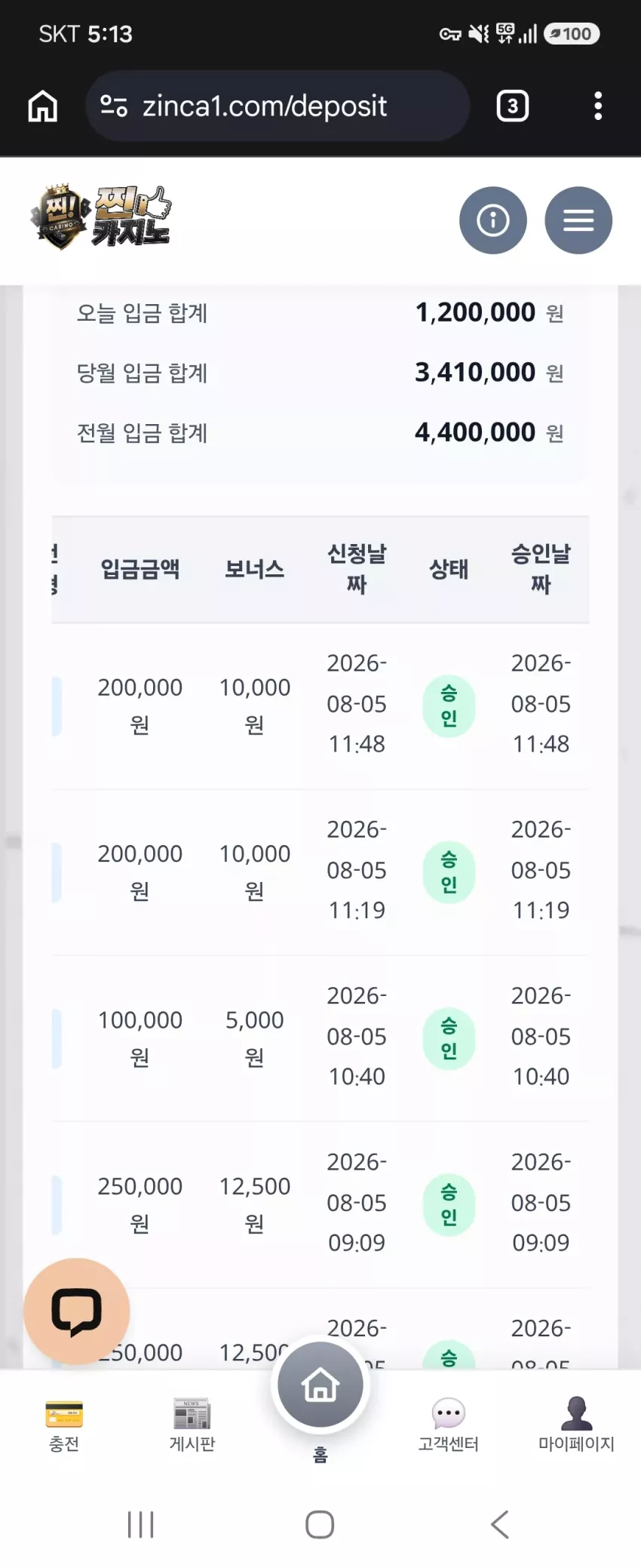
Task: Select the 상태 column header
Action: click(x=449, y=569)
